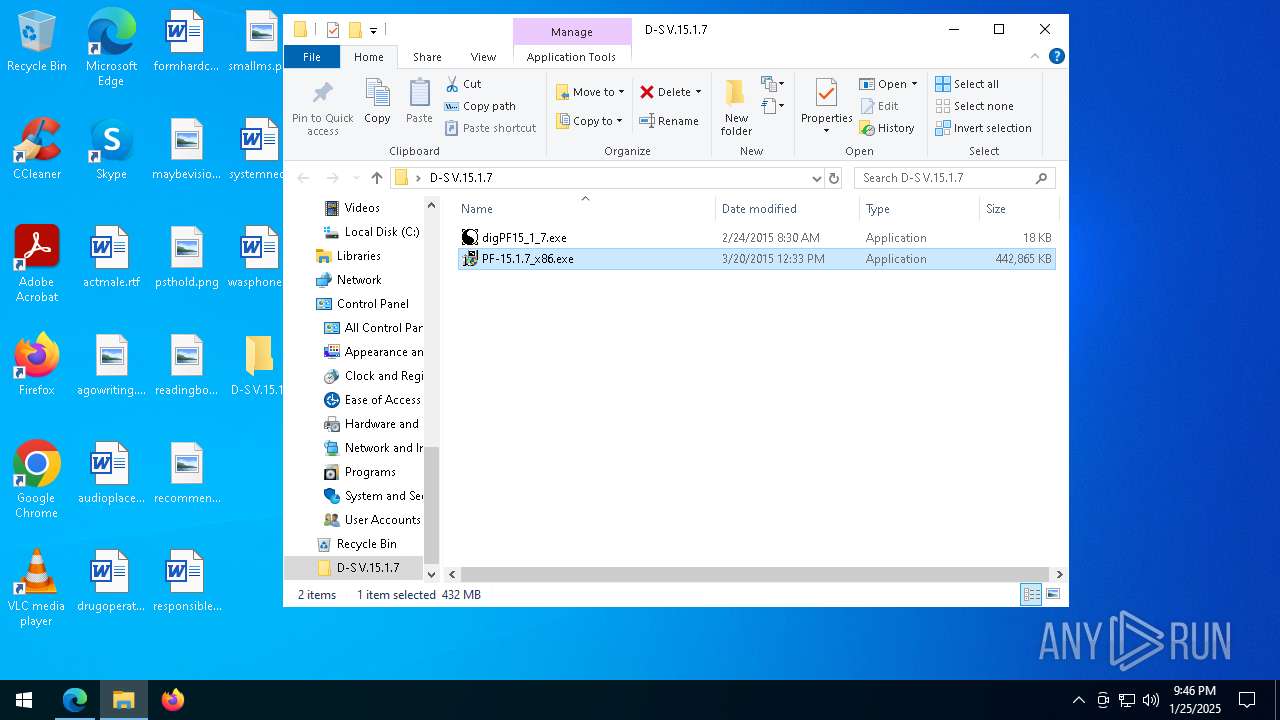Expand the address bar history dropdown
Image resolution: width=1280 pixels, height=720 pixels.
click(816, 178)
